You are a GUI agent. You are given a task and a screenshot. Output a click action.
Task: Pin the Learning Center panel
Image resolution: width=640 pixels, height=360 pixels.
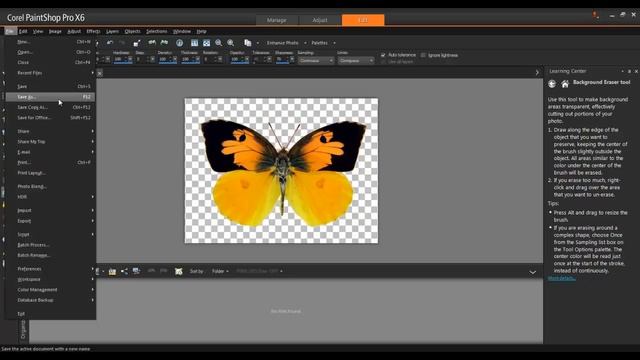click(x=629, y=71)
